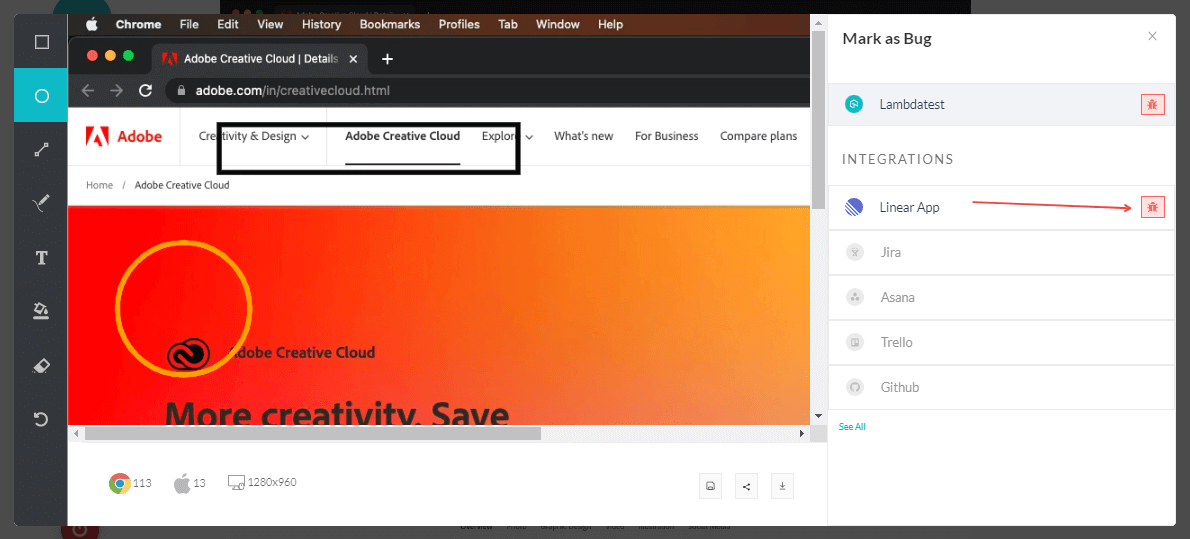The height and width of the screenshot is (539, 1190).
Task: Close the Mark as Bug panel
Action: coord(1152,37)
